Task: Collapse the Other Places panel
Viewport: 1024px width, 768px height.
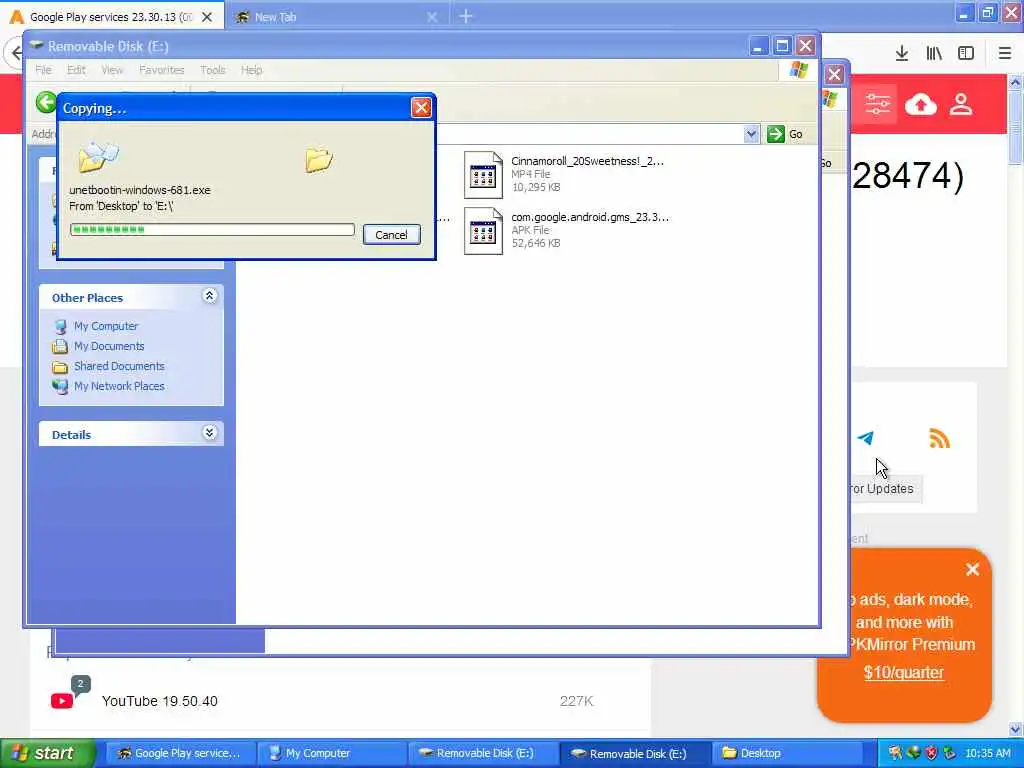Action: (210, 296)
